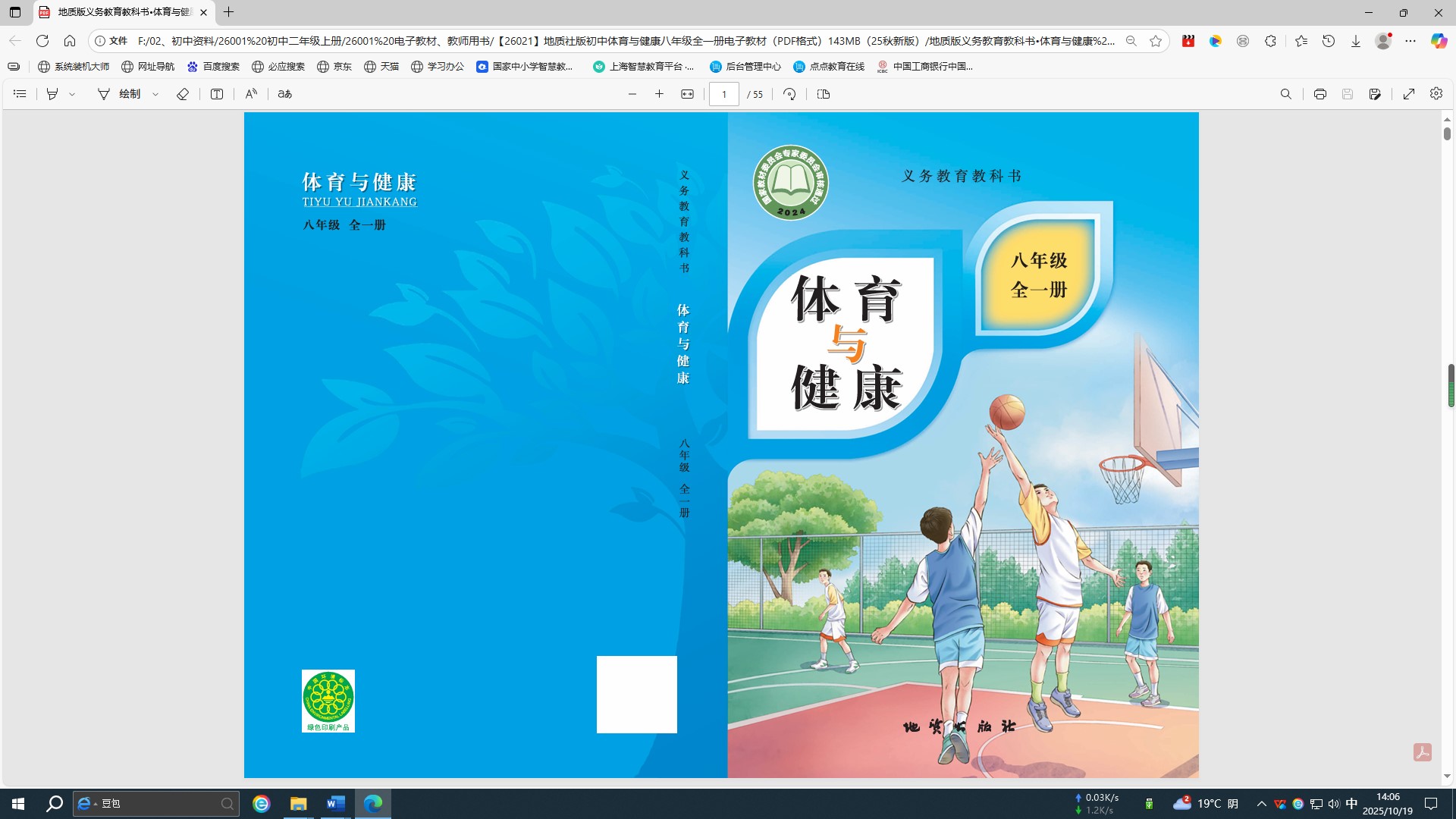Click the page number input field
1456x819 pixels.
click(724, 94)
